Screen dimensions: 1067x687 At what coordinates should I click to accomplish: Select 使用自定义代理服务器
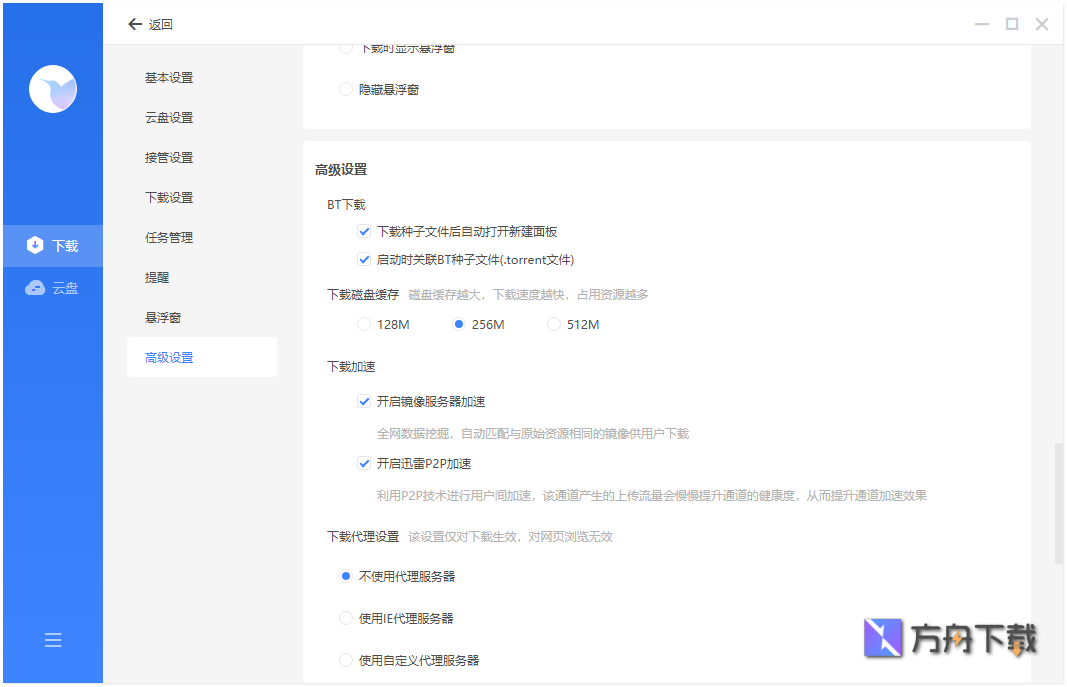pos(345,660)
